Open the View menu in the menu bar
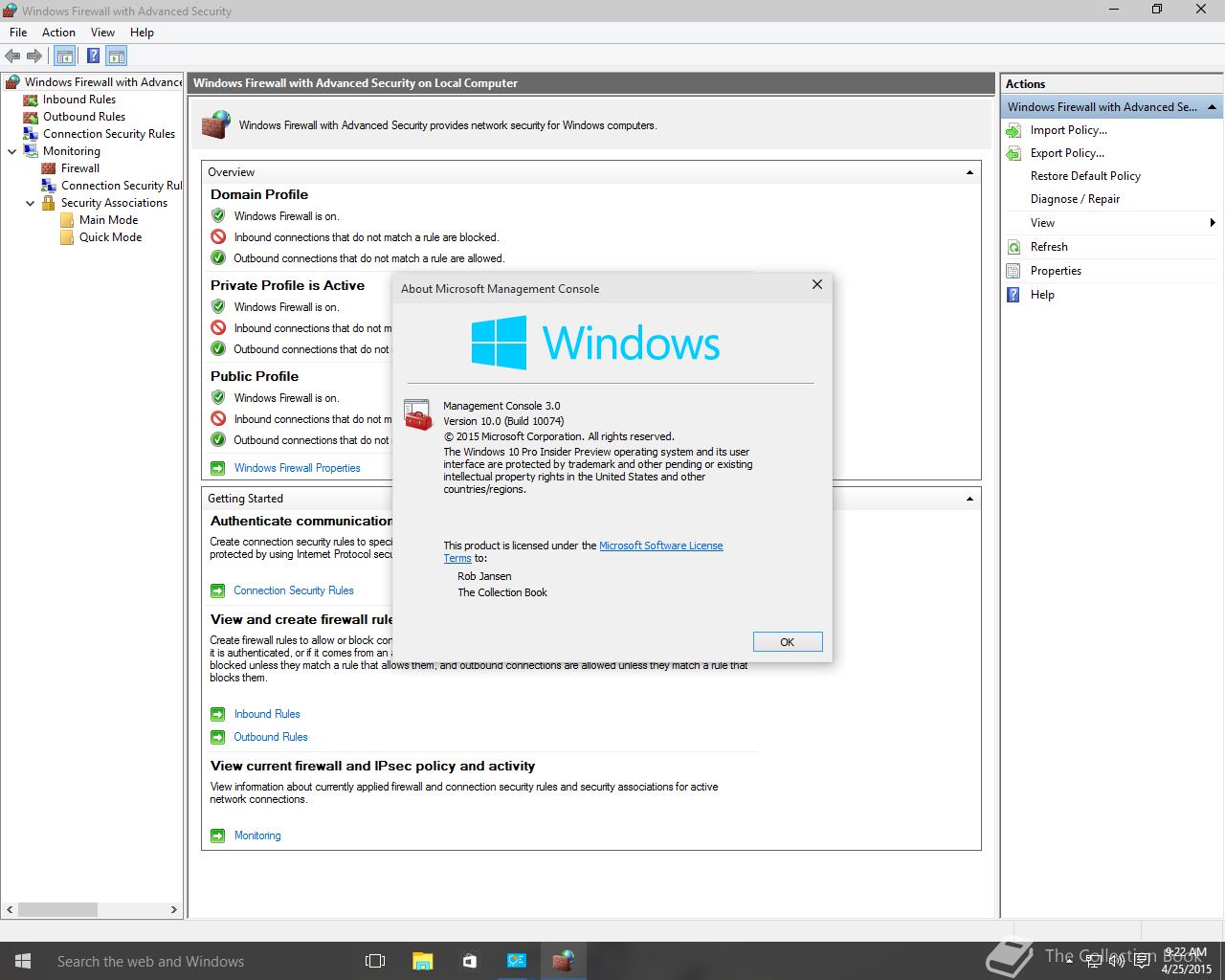The image size is (1225, 980). point(102,33)
